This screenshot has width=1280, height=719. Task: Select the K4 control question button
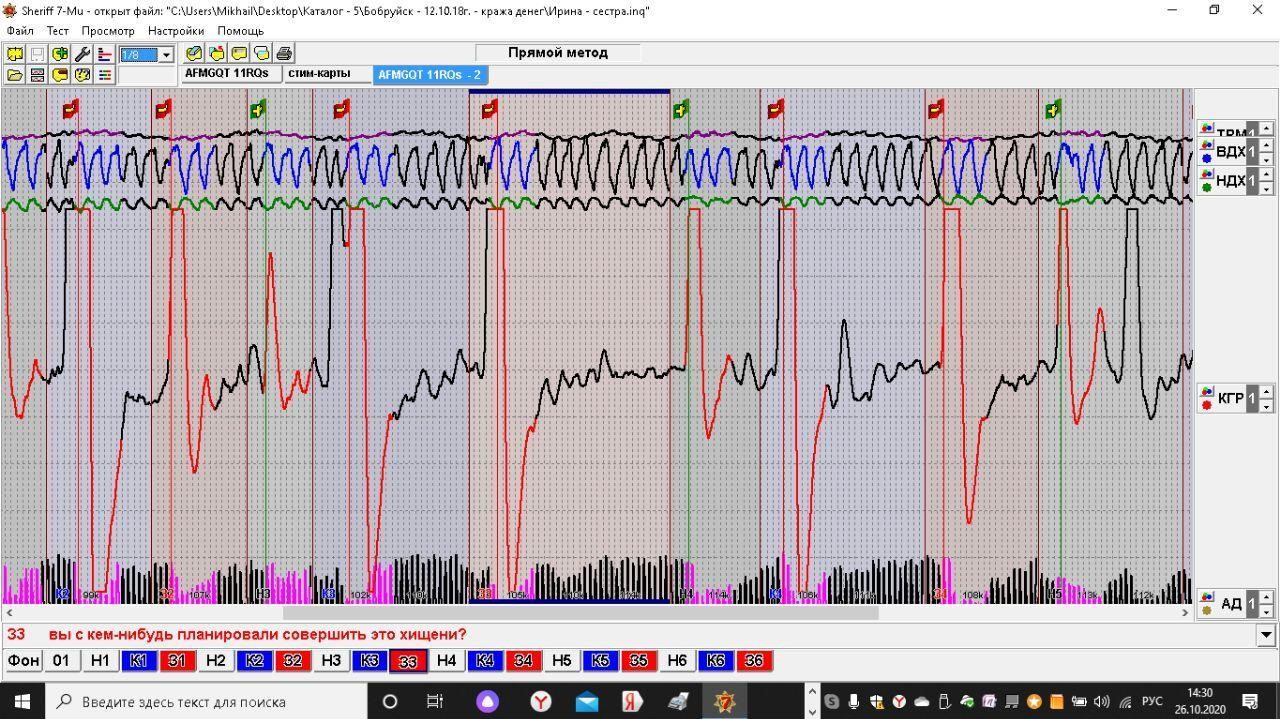pyautogui.click(x=485, y=661)
